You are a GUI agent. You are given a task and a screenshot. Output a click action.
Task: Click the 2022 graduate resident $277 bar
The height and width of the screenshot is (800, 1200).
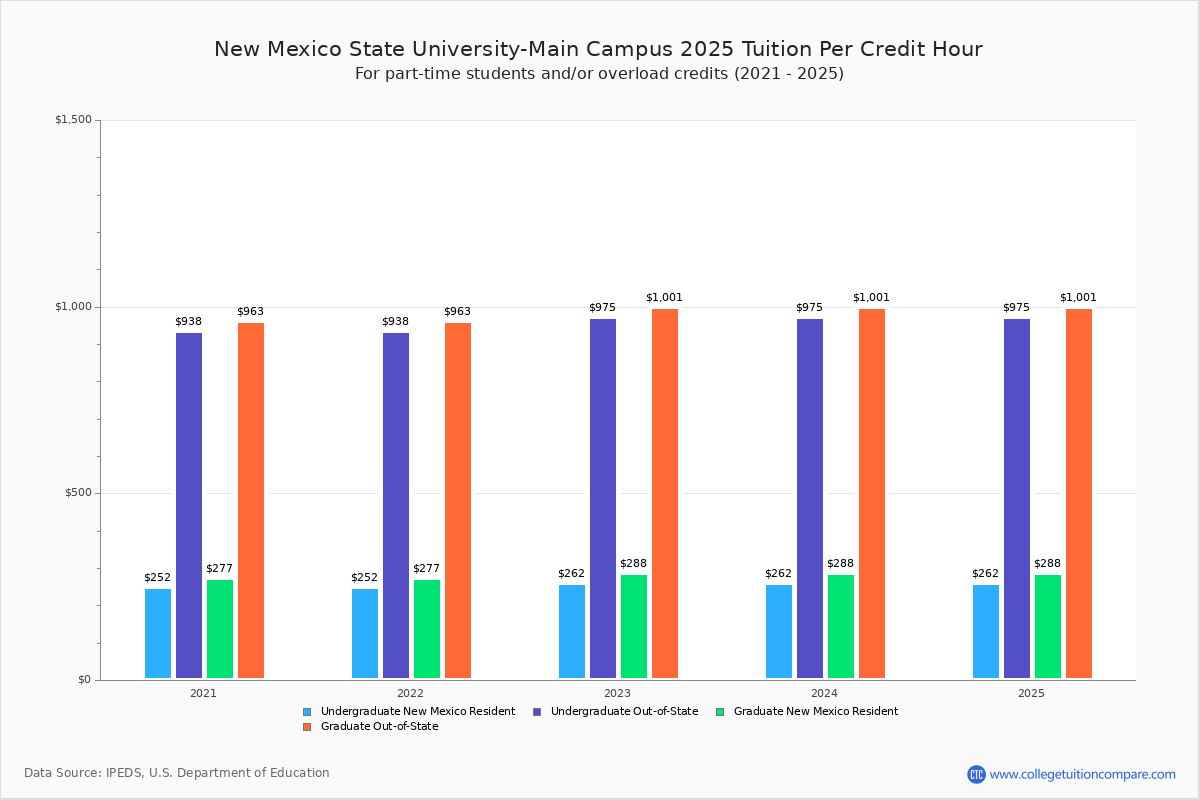click(x=427, y=628)
